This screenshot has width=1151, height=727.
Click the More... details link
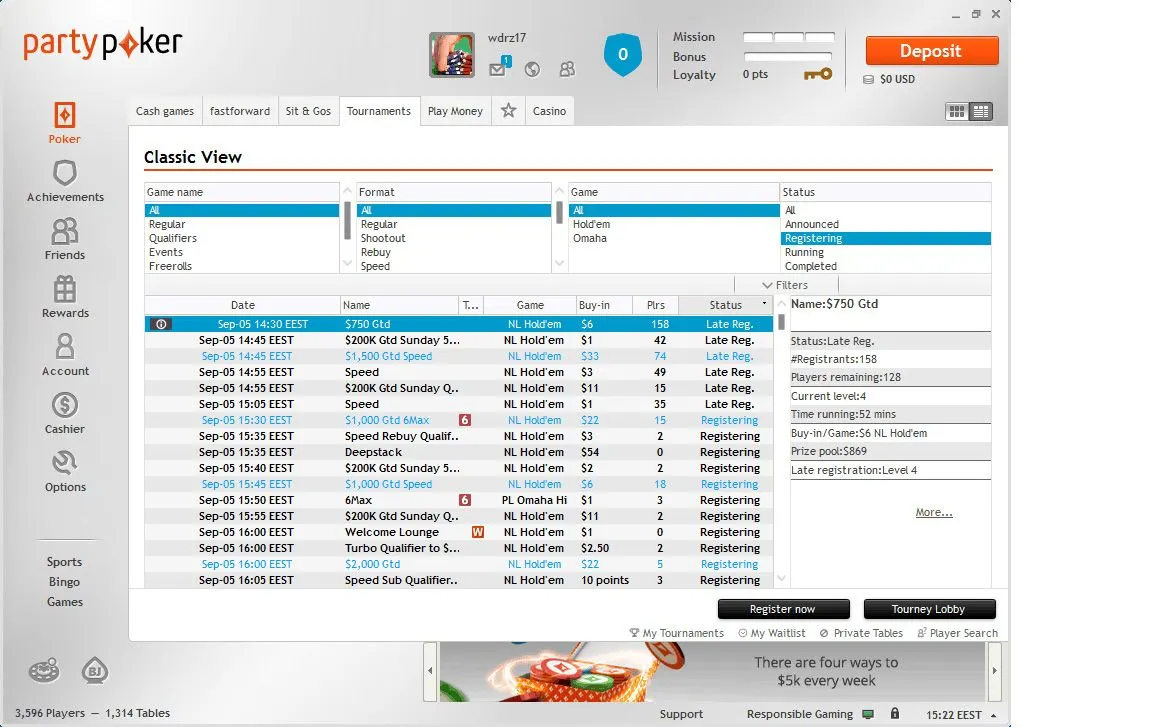pos(934,513)
